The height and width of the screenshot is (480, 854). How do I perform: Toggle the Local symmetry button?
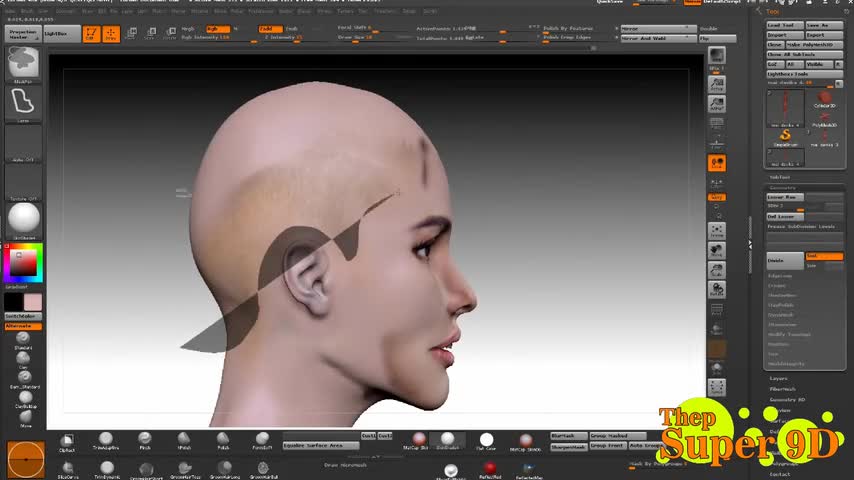(717, 162)
